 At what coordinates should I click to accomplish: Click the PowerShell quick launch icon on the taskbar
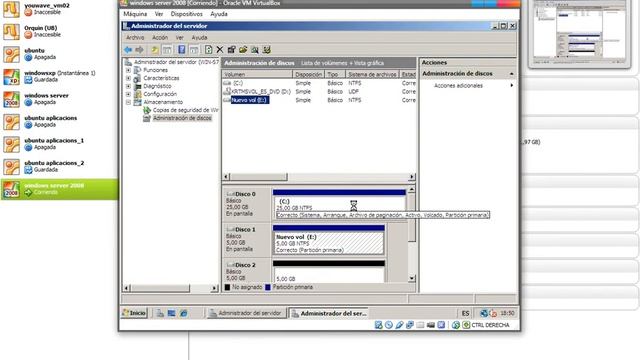tap(171, 313)
